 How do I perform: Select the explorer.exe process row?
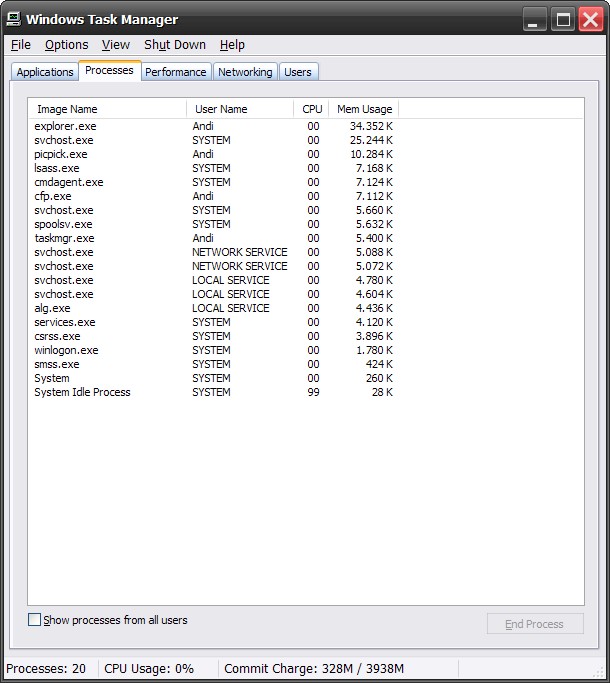[66, 126]
